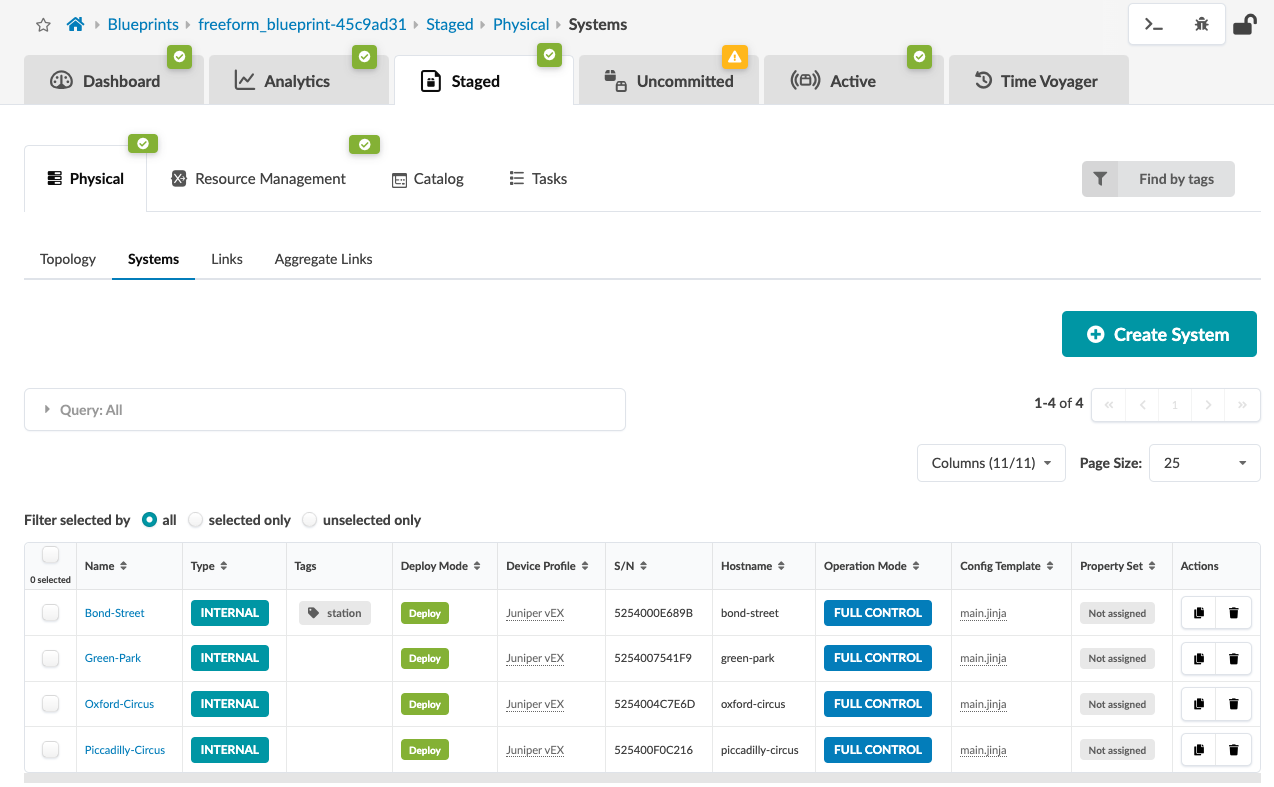
Task: Click the home icon in breadcrumb
Action: tap(75, 24)
